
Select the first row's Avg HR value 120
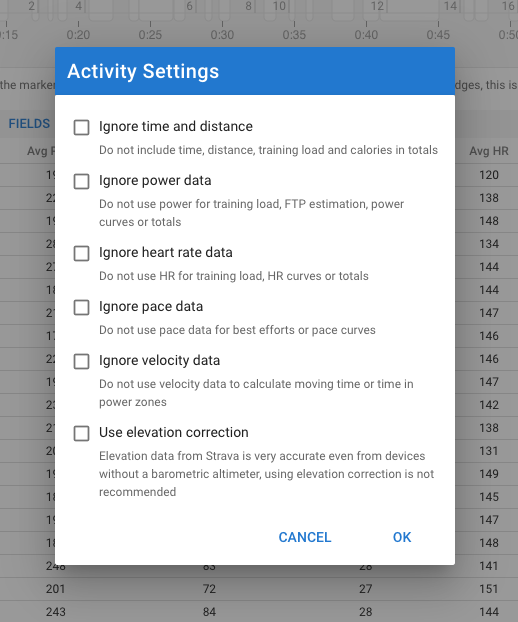[489, 175]
